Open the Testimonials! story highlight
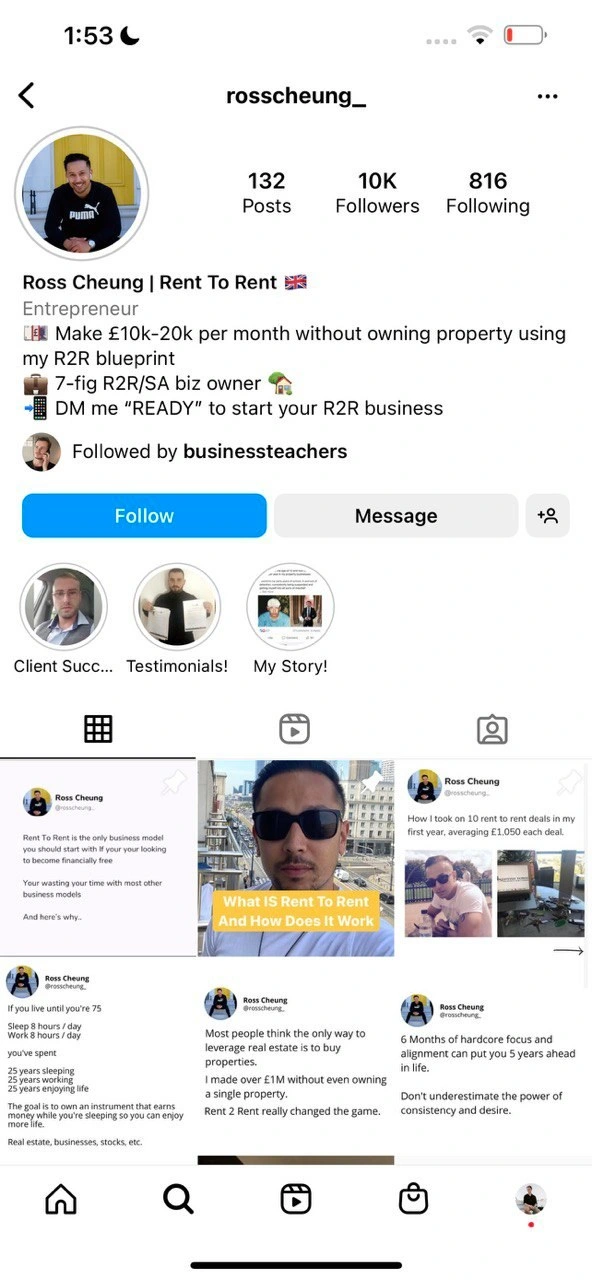 click(x=177, y=619)
